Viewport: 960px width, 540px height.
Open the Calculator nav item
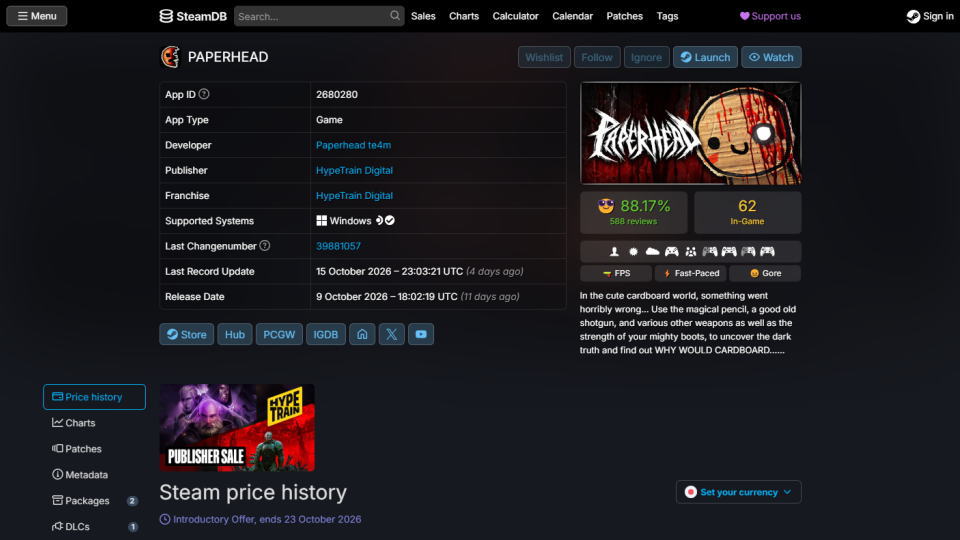coord(516,16)
